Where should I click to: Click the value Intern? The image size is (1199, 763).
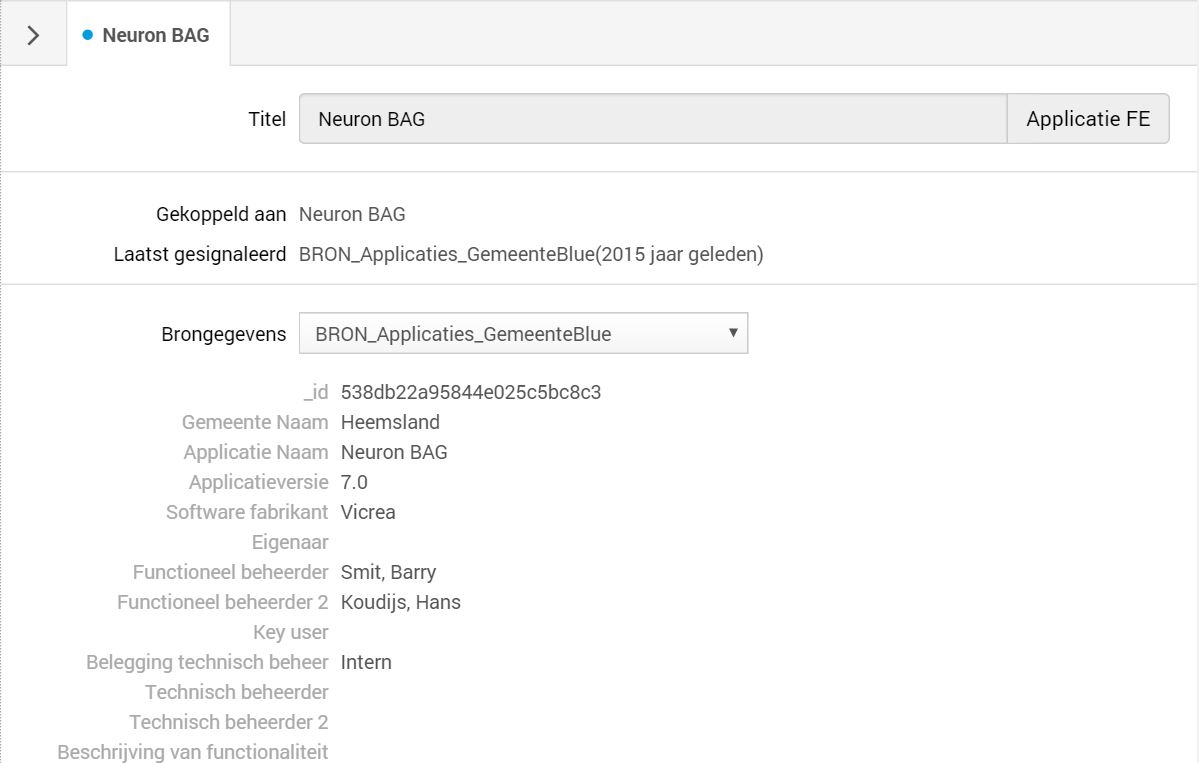[366, 662]
